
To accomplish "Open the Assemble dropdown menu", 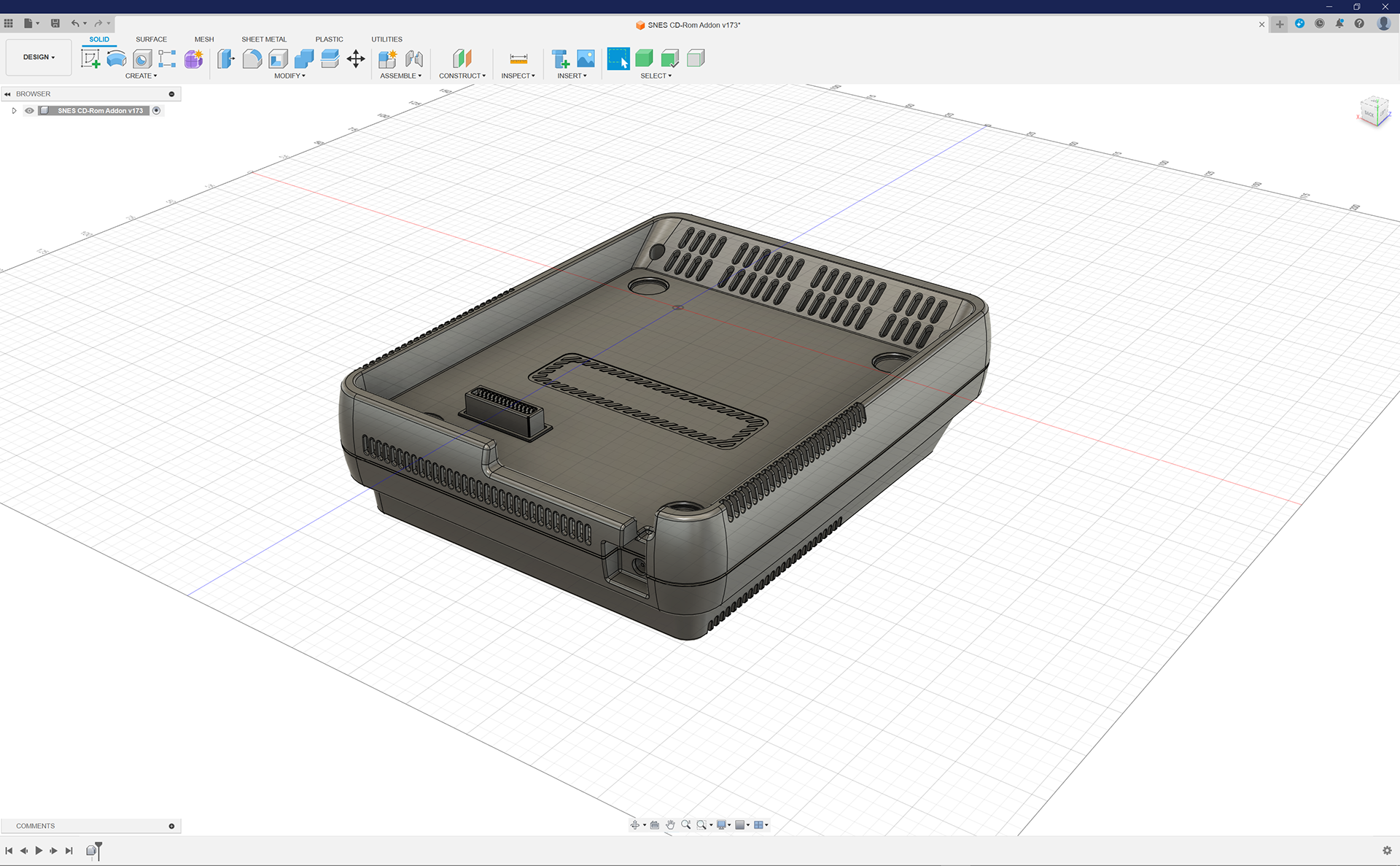I will tap(400, 76).
